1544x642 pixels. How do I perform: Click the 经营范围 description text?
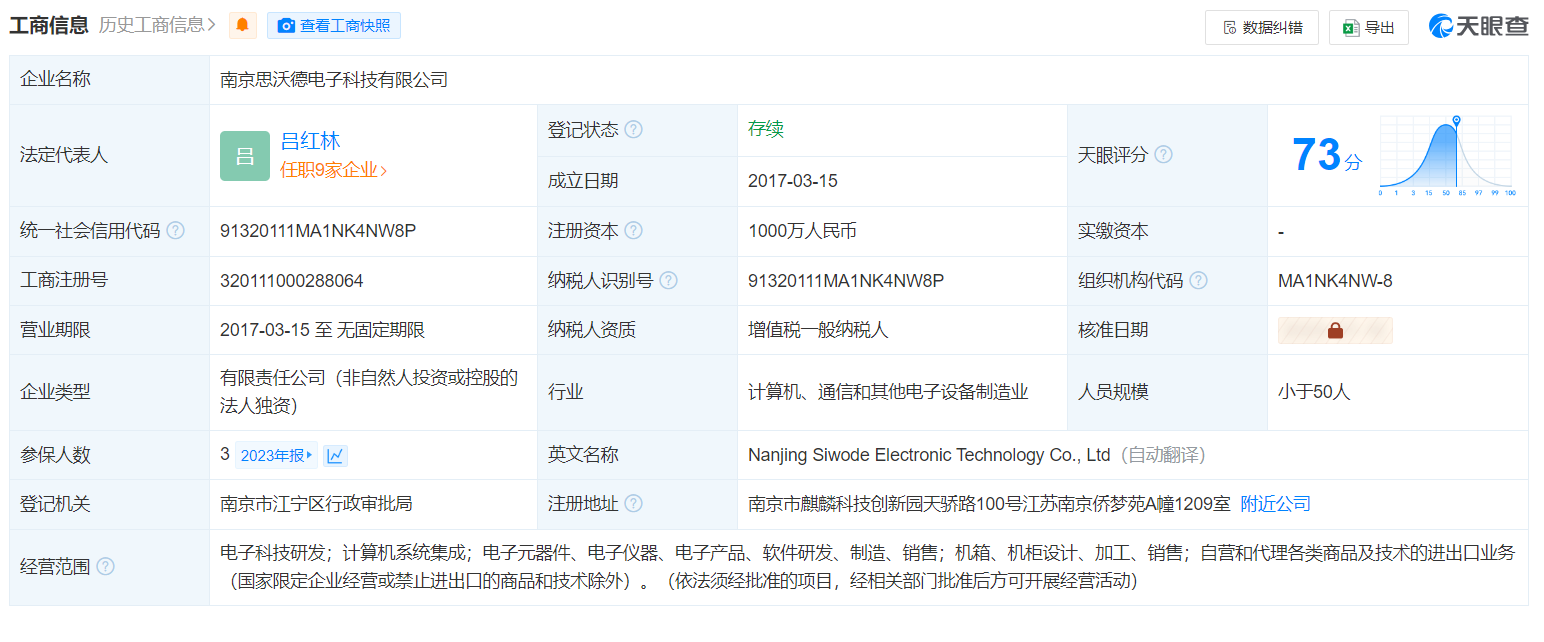868,567
